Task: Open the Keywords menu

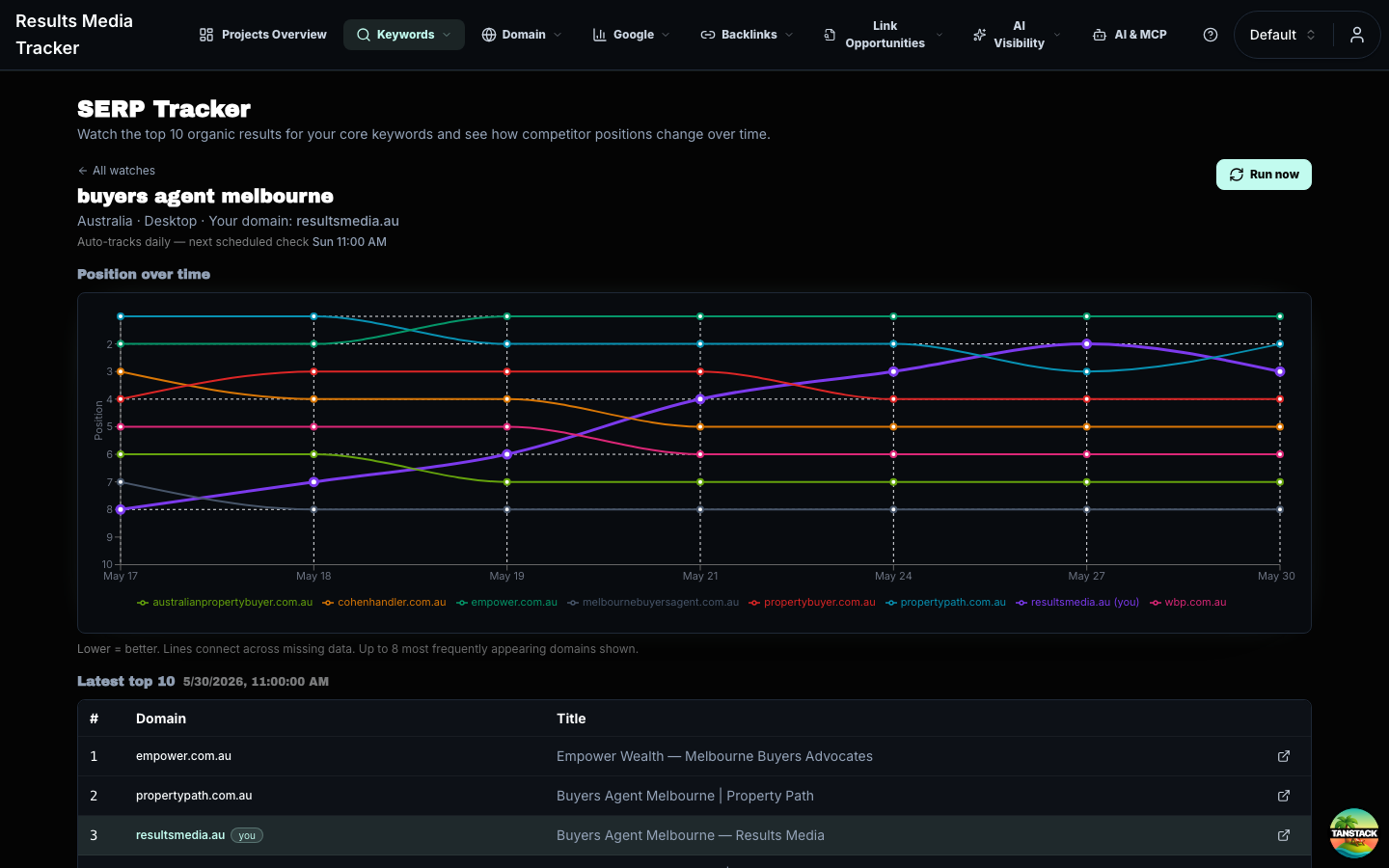Action: pyautogui.click(x=404, y=35)
